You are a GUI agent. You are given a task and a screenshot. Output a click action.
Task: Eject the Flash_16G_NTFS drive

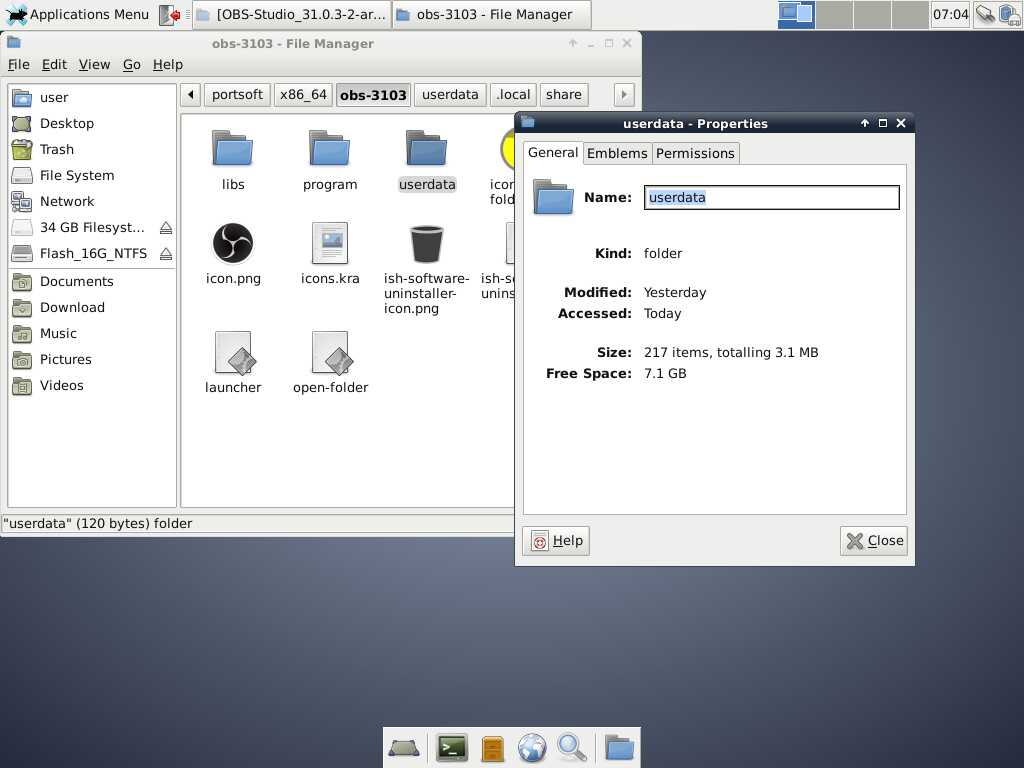click(x=166, y=254)
